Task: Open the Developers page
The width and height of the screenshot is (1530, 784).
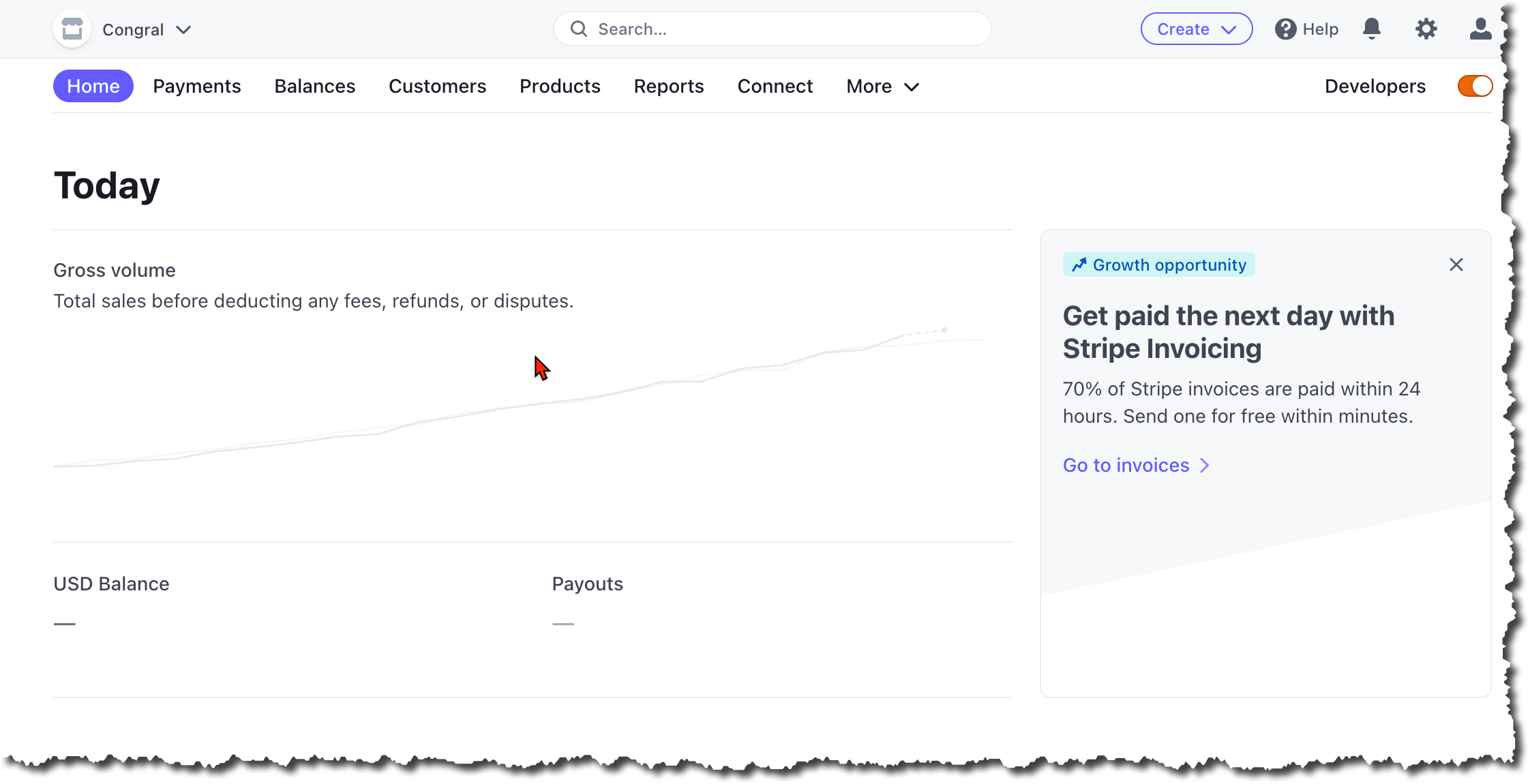Action: pos(1375,86)
